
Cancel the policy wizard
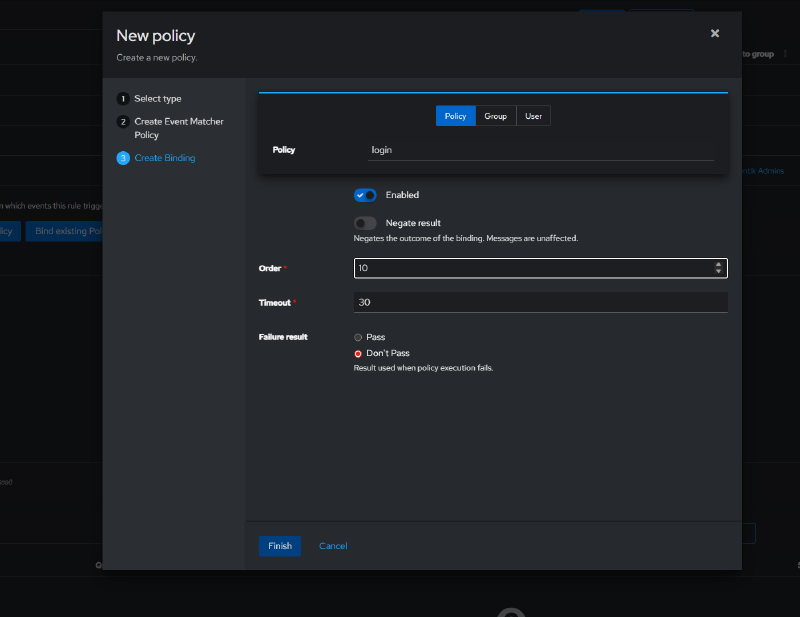[333, 546]
